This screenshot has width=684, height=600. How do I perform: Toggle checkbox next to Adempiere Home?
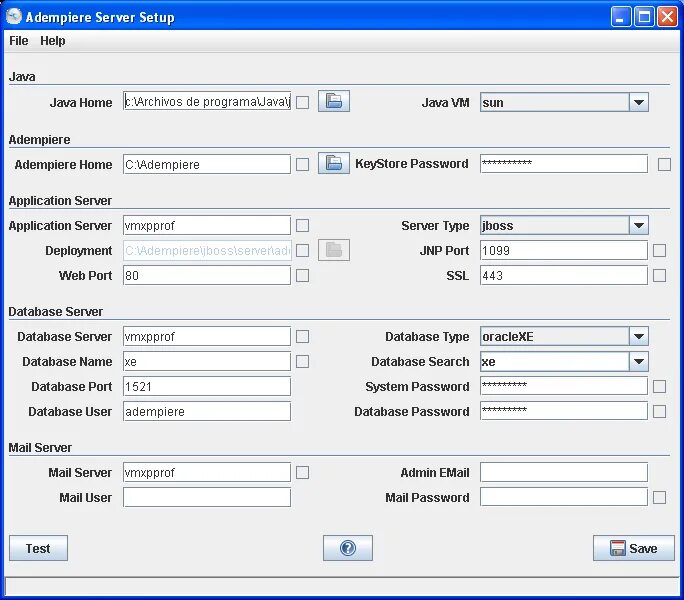click(x=302, y=165)
